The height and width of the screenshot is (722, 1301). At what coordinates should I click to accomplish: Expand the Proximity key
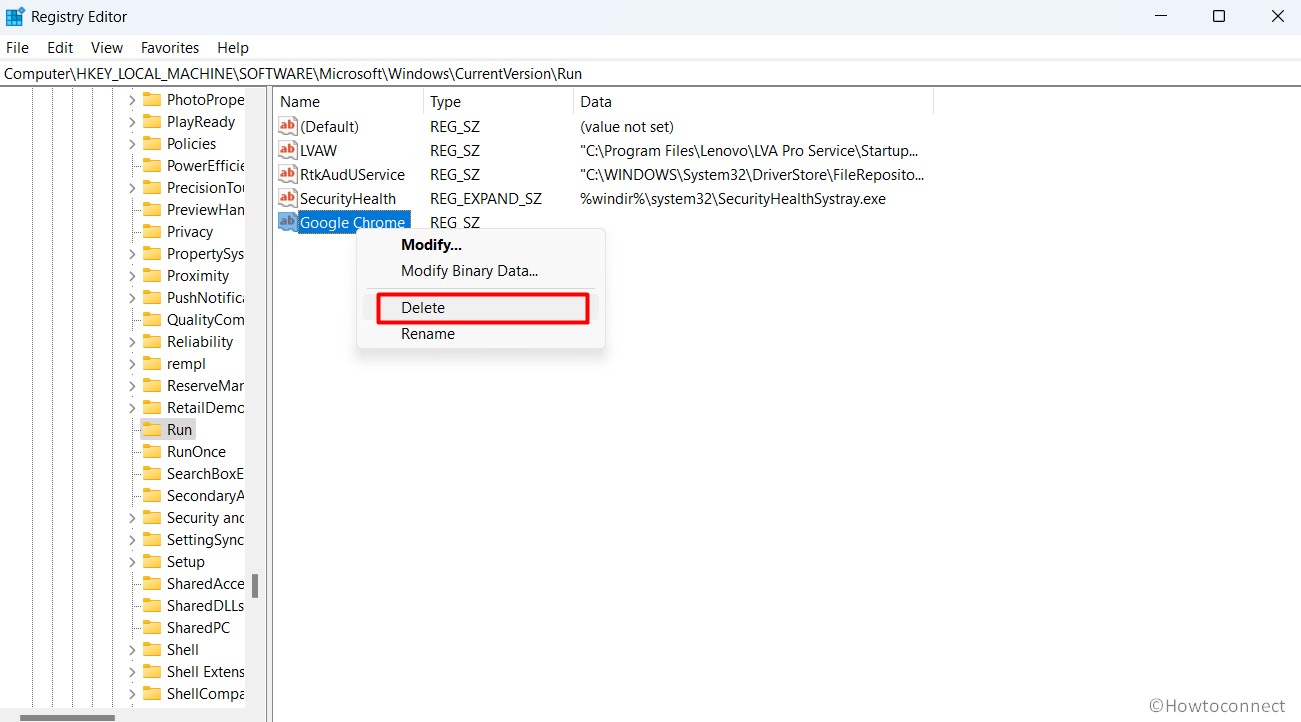click(x=132, y=276)
